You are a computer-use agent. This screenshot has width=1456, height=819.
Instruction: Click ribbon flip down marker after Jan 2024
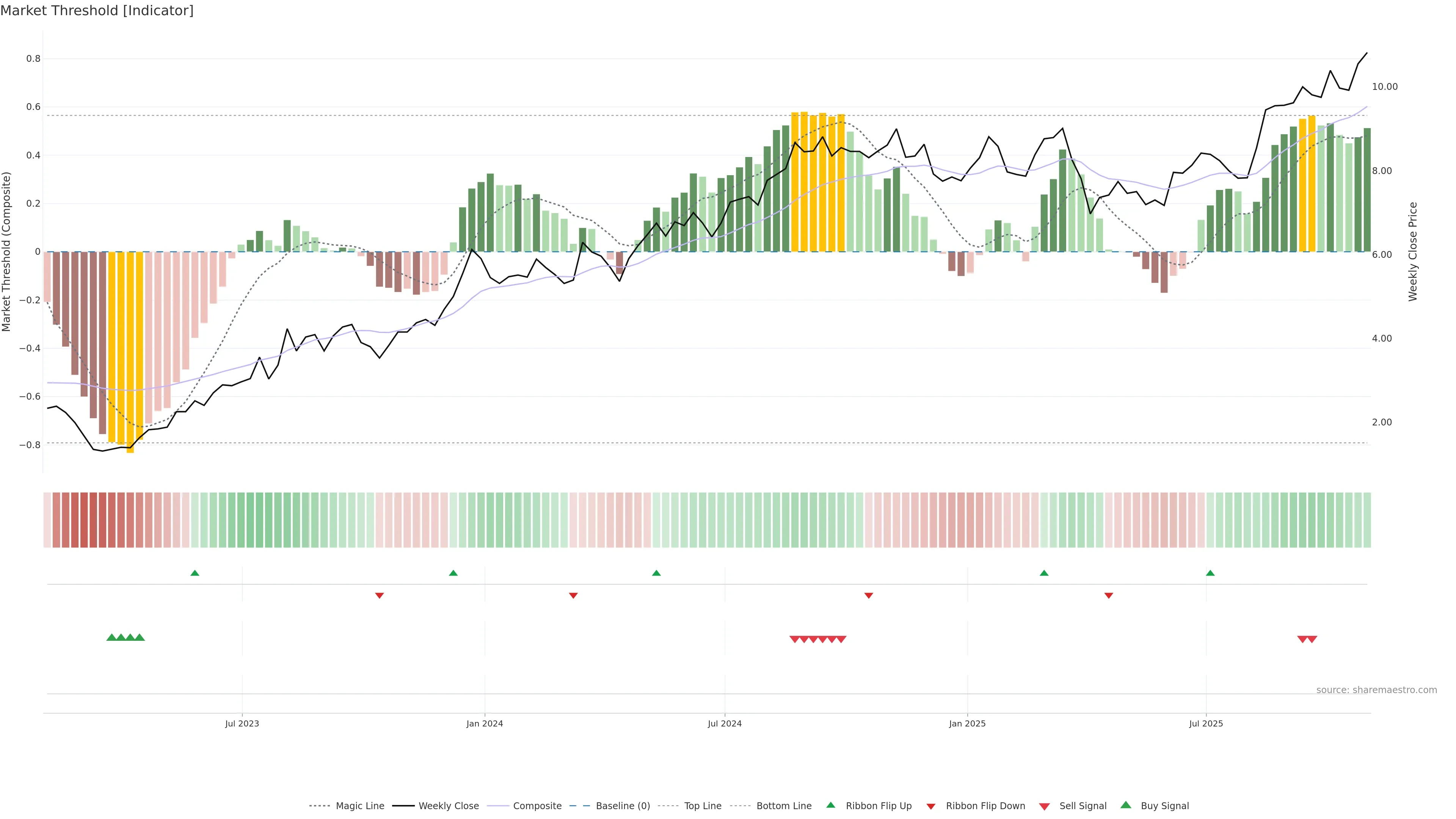pyautogui.click(x=573, y=595)
